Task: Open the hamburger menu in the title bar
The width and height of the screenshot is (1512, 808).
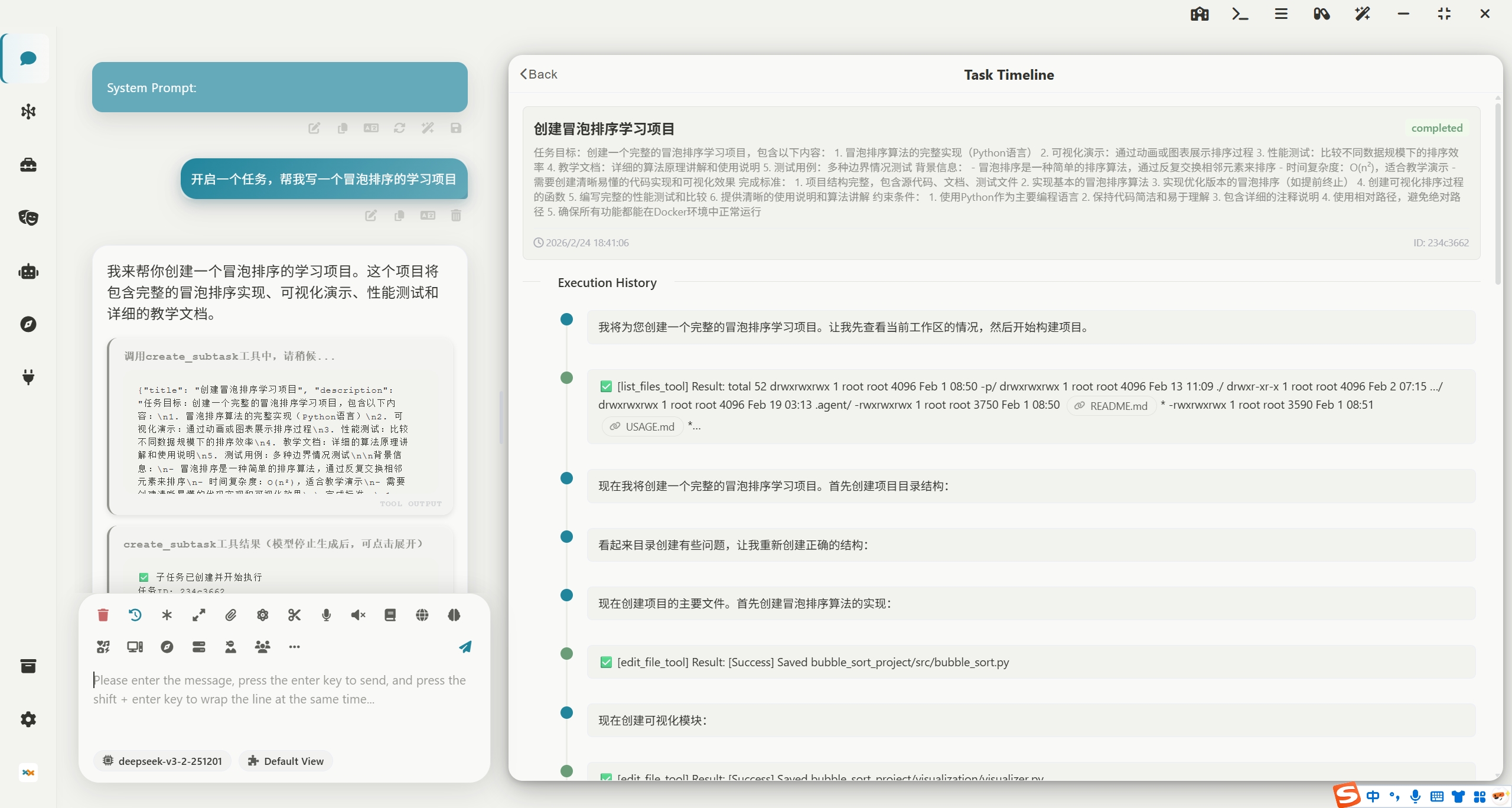Action: [1280, 14]
